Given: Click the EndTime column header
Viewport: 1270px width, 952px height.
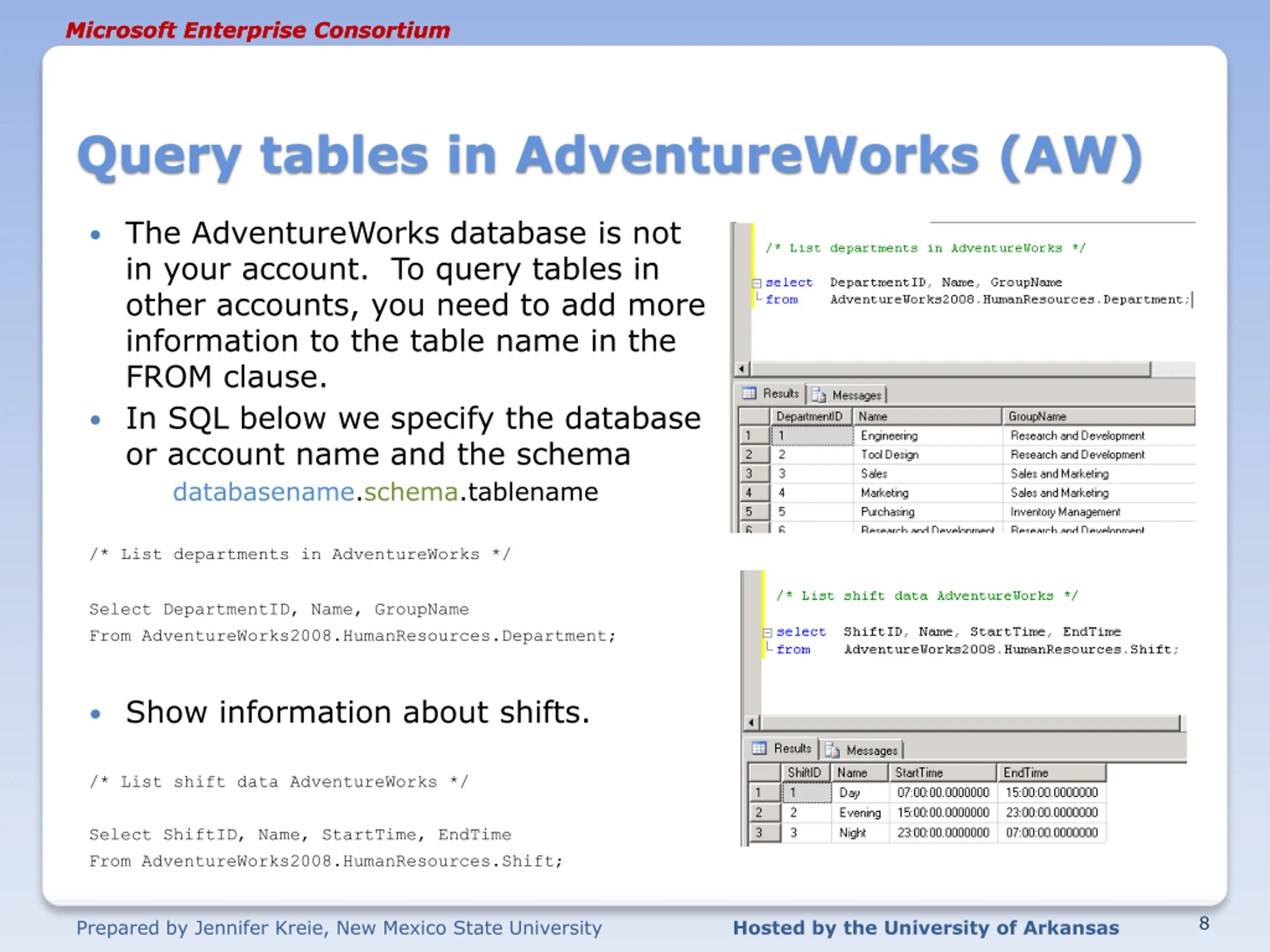Looking at the screenshot, I should (1052, 773).
